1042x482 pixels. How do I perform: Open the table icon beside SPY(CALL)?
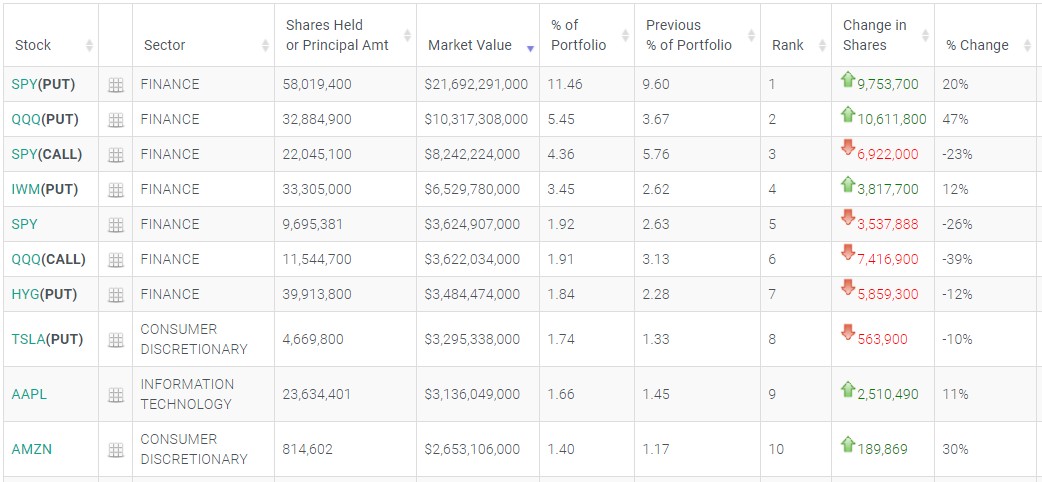click(116, 155)
